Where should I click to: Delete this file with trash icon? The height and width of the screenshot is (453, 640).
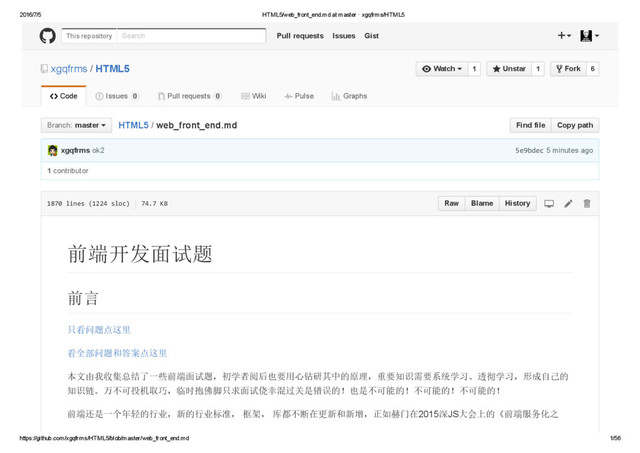(587, 203)
